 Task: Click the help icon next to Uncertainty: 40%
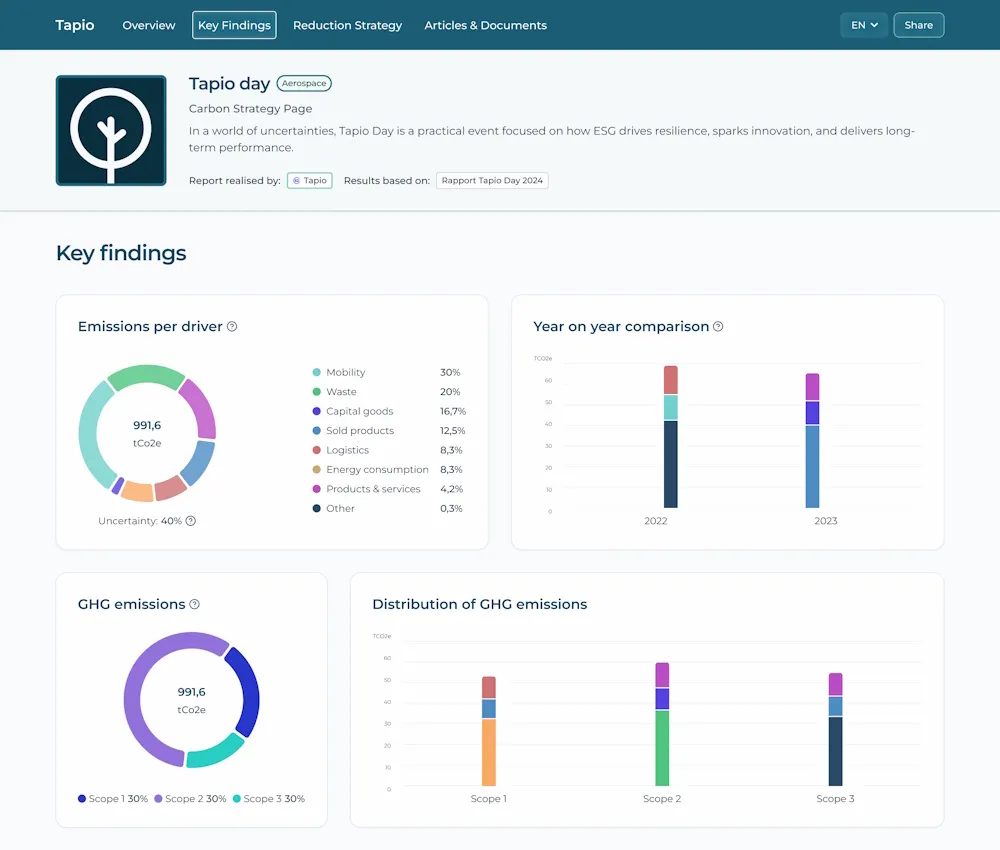(191, 521)
